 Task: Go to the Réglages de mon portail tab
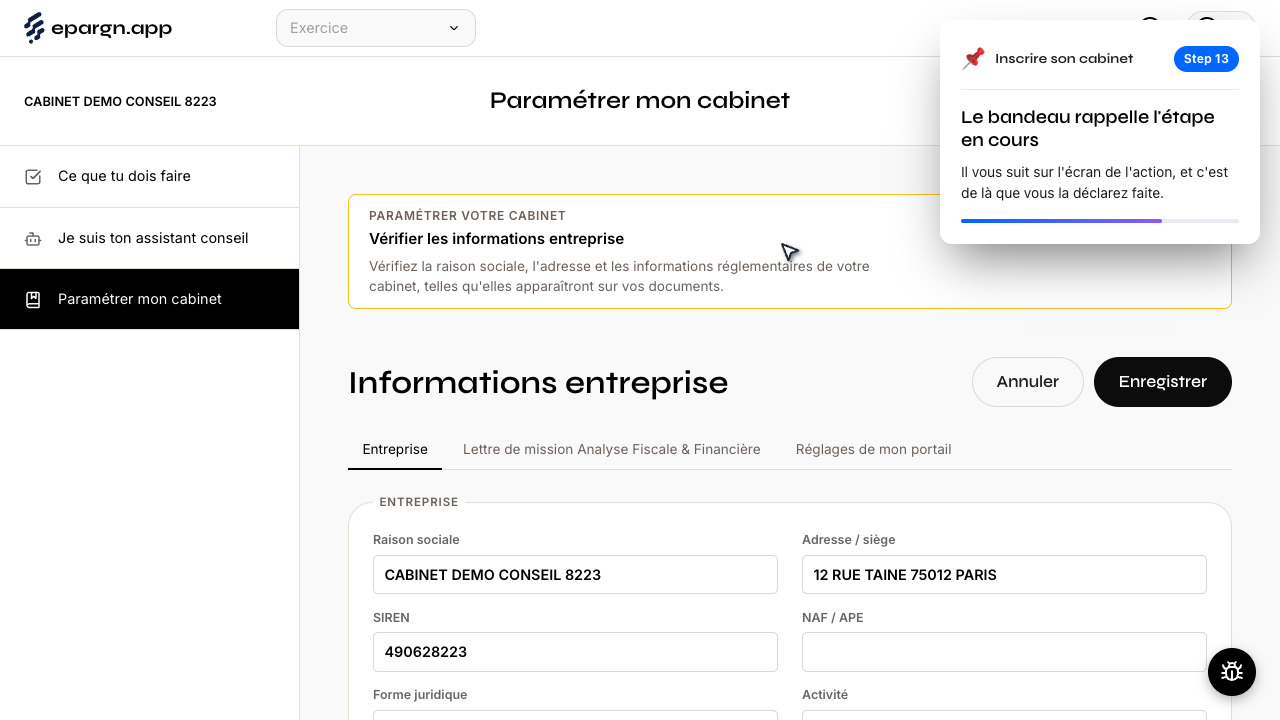(x=874, y=450)
